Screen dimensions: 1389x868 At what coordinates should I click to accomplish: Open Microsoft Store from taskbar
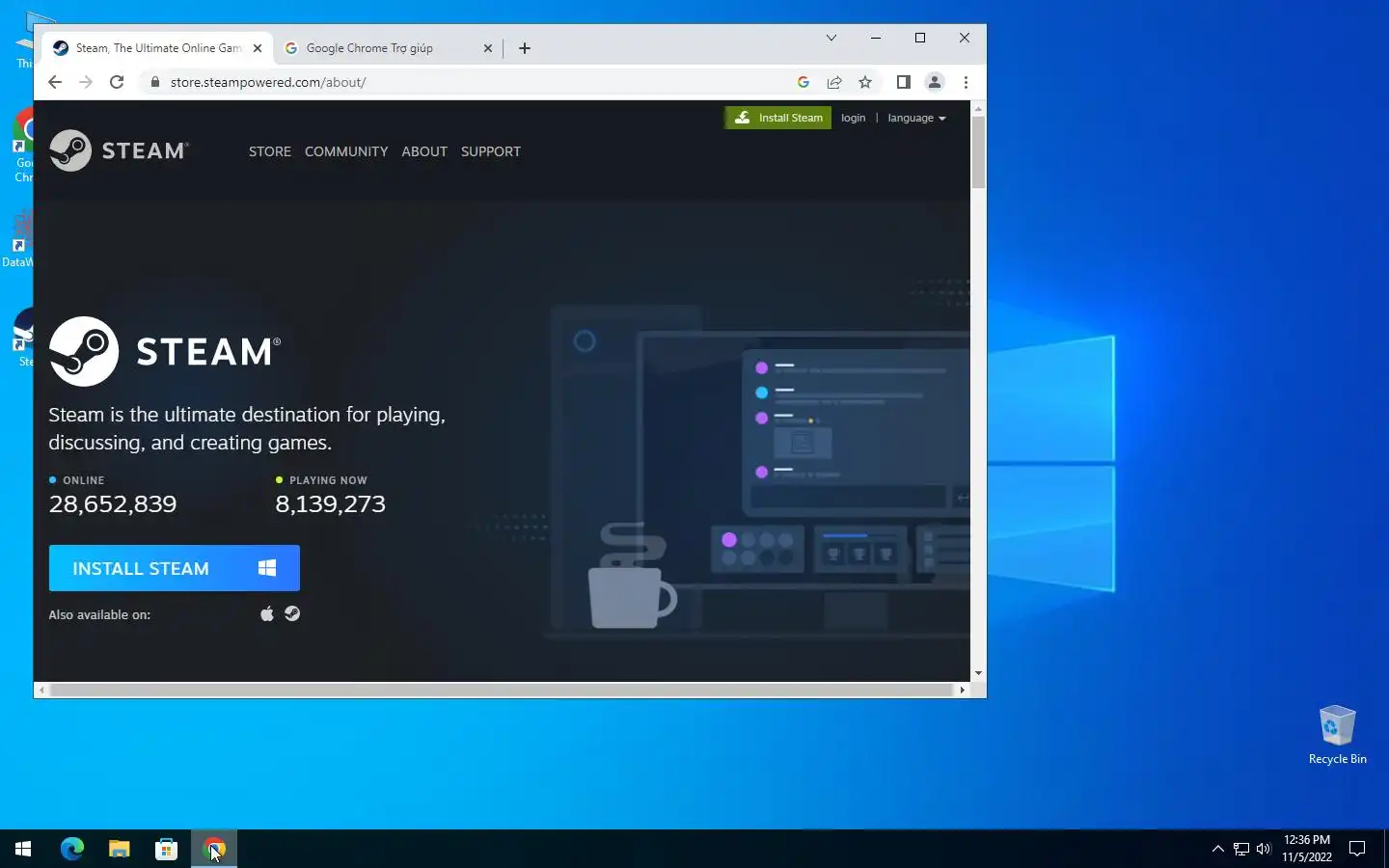[x=166, y=849]
